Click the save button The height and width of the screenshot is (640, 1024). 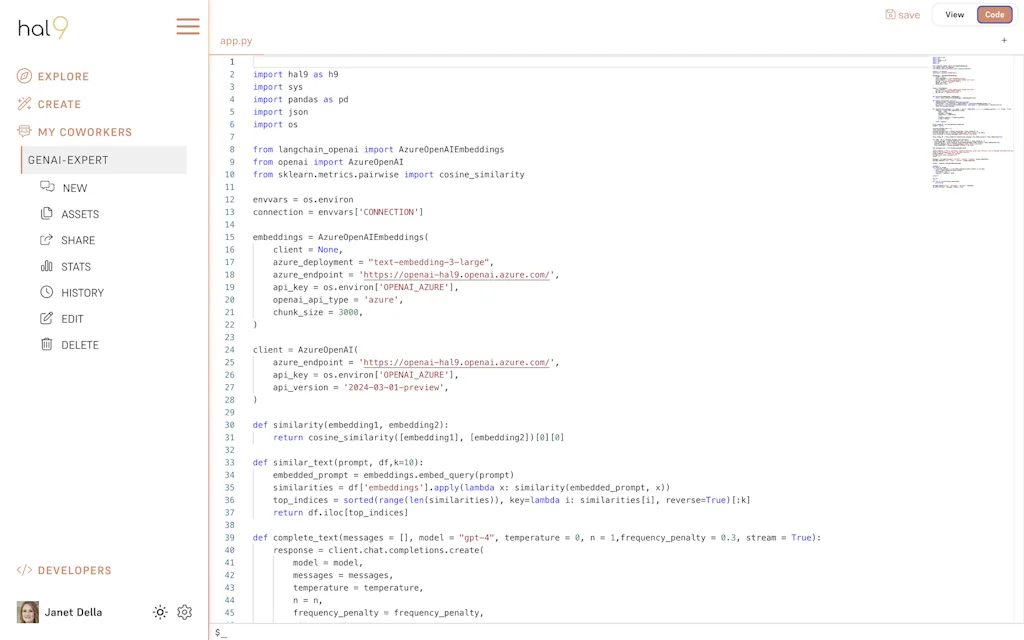coord(902,15)
